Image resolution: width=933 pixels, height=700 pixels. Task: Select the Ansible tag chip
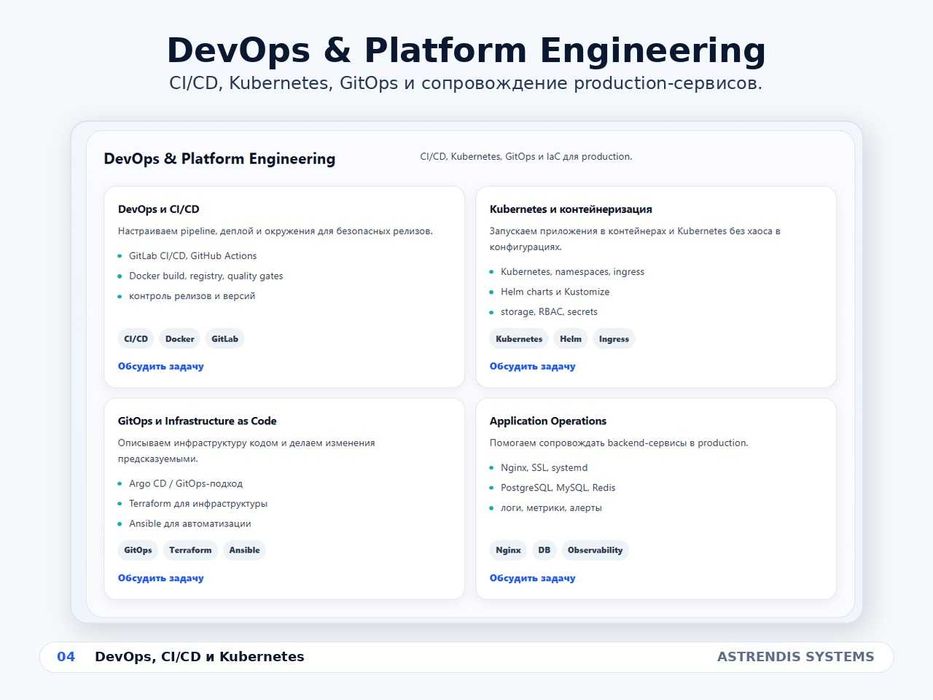coord(245,550)
